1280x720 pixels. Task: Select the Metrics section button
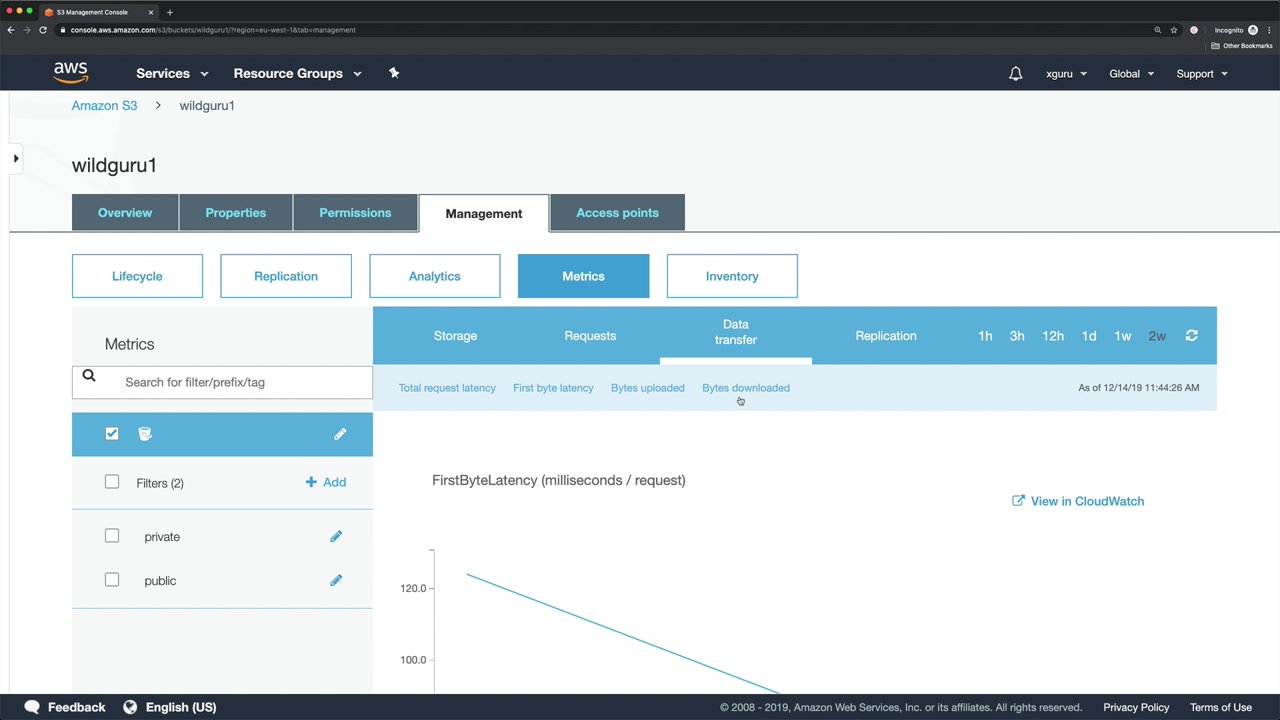coord(583,276)
